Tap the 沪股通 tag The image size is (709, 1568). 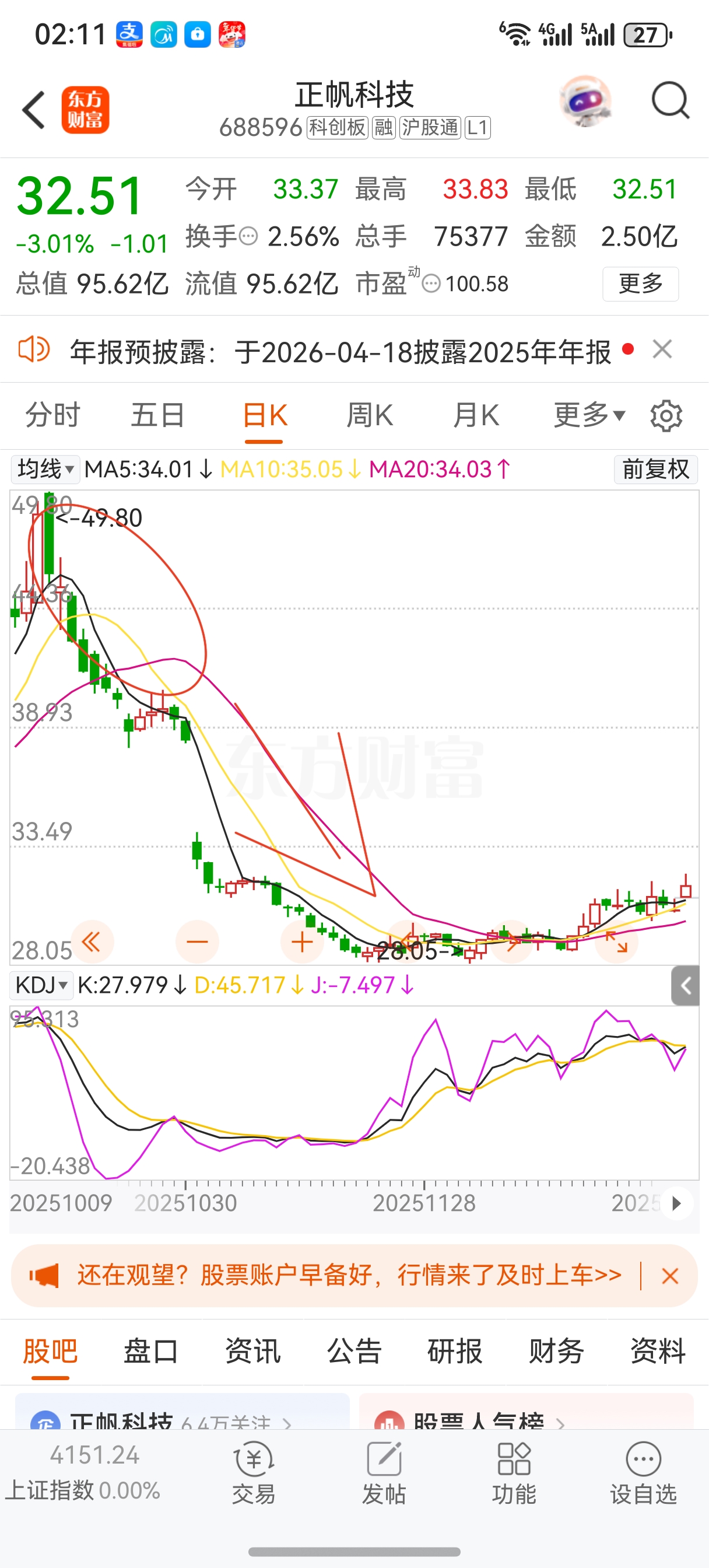[430, 128]
